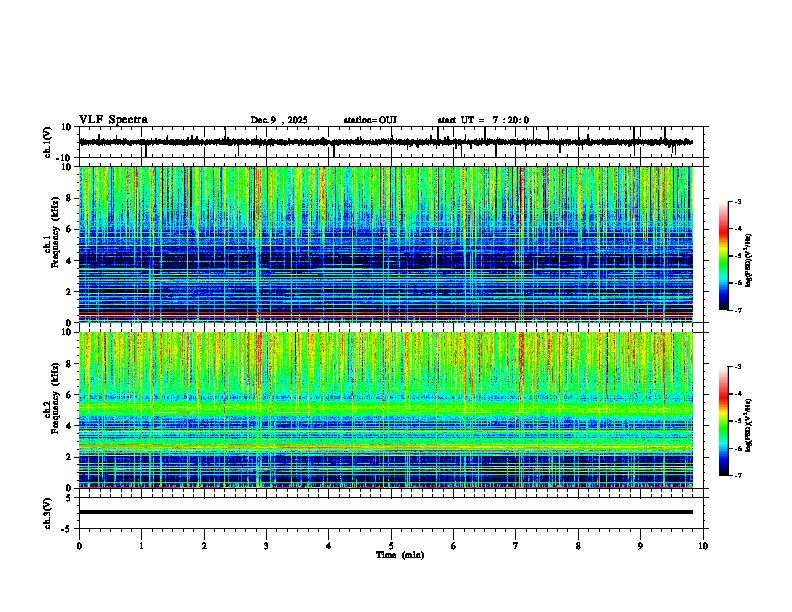Image resolution: width=792 pixels, height=612 pixels.
Task: Click the time axis tick label "7"
Action: point(516,546)
